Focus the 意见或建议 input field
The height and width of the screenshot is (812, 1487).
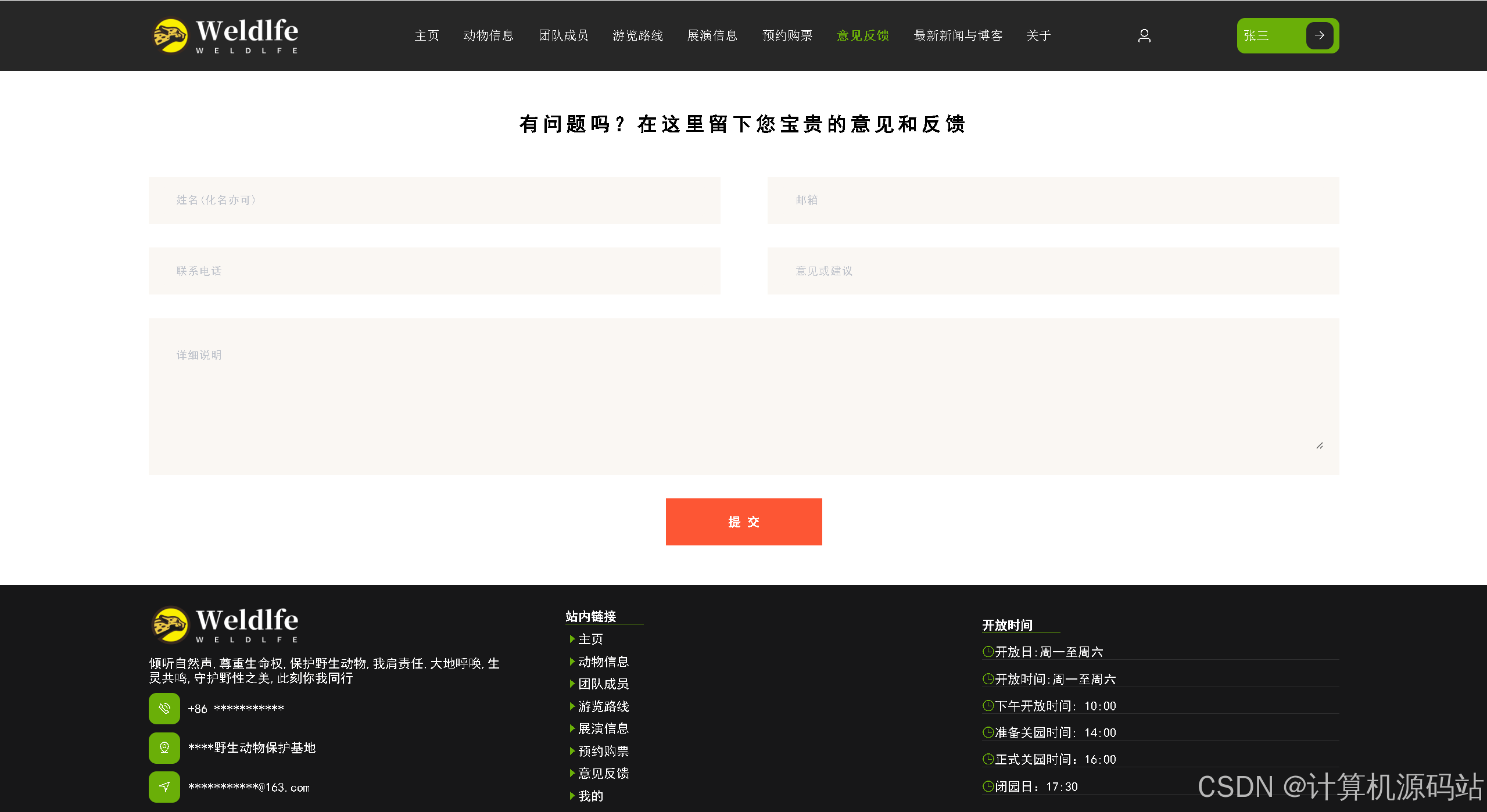(1054, 271)
